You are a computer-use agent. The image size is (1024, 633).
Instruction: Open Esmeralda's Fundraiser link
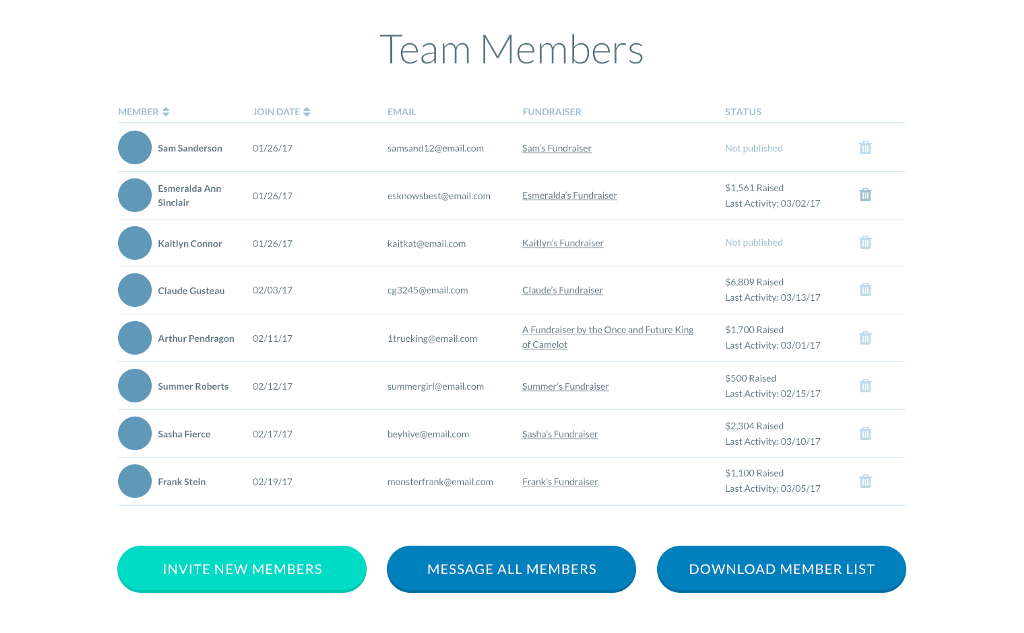coord(569,195)
